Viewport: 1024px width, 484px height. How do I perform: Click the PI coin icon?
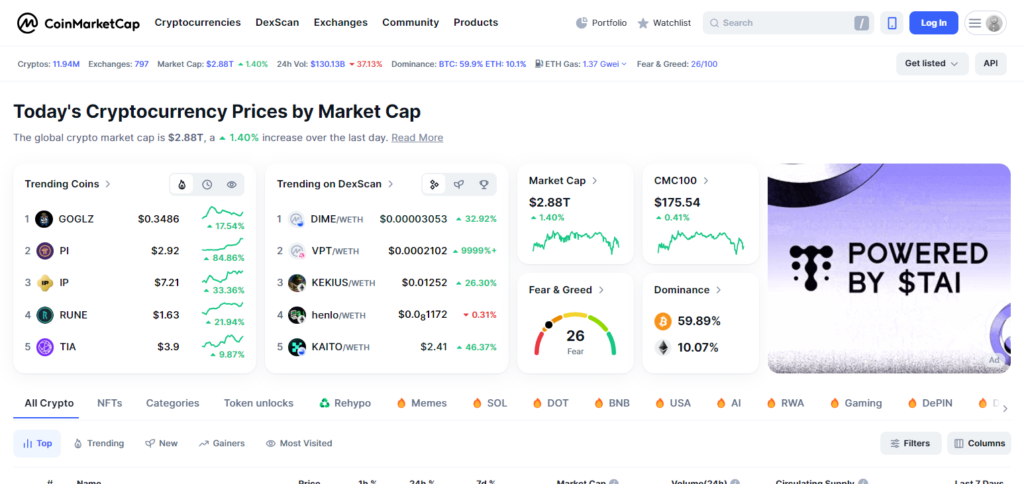[x=44, y=251]
